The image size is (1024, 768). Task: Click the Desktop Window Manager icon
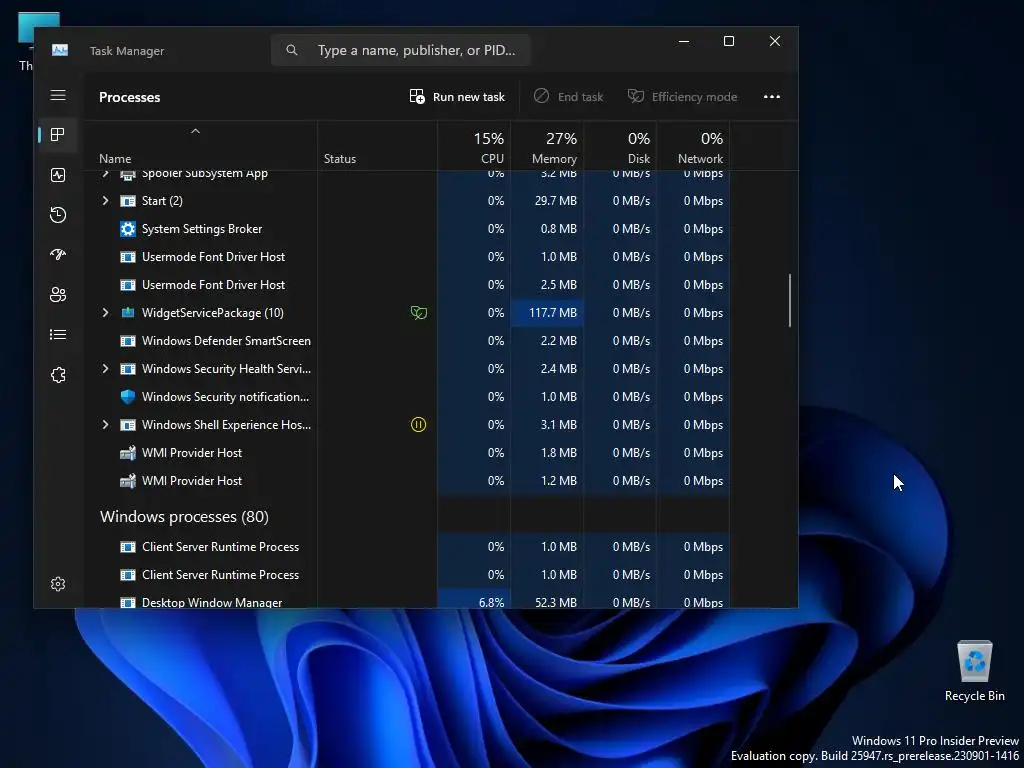[x=128, y=602]
